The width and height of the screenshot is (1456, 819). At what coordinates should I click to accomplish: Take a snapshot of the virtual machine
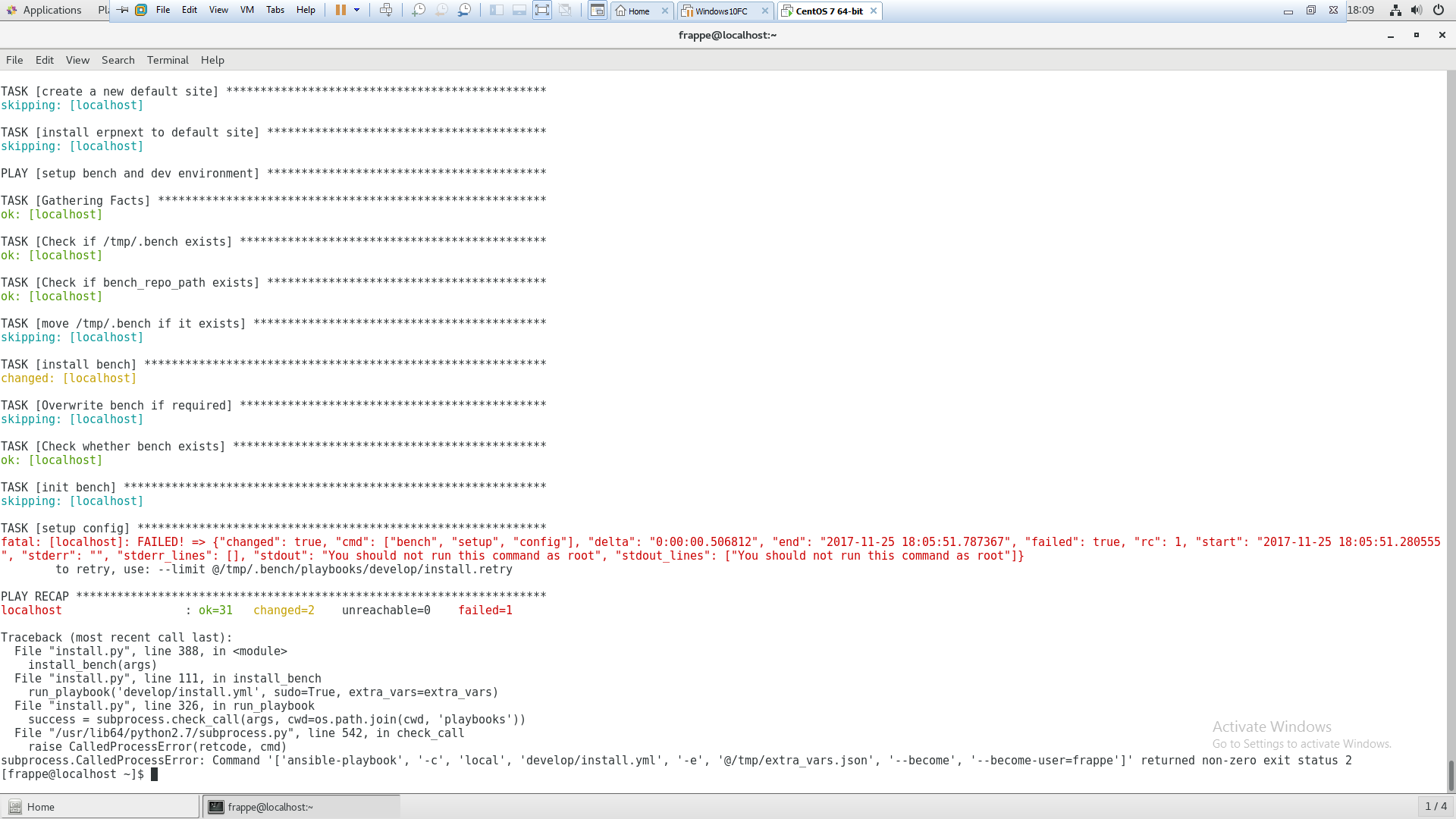point(419,10)
